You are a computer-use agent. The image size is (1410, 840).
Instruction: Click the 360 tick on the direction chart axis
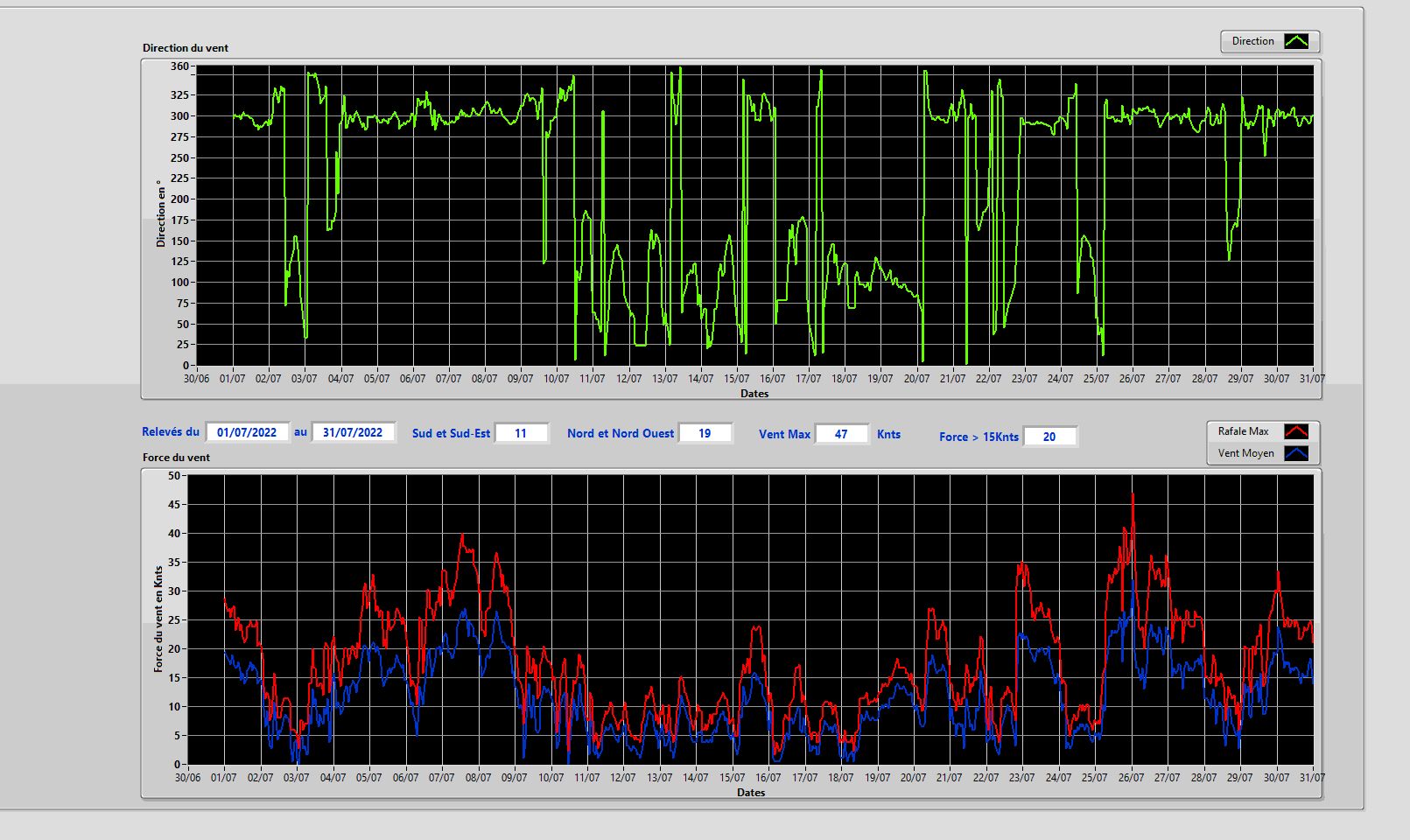(x=179, y=66)
